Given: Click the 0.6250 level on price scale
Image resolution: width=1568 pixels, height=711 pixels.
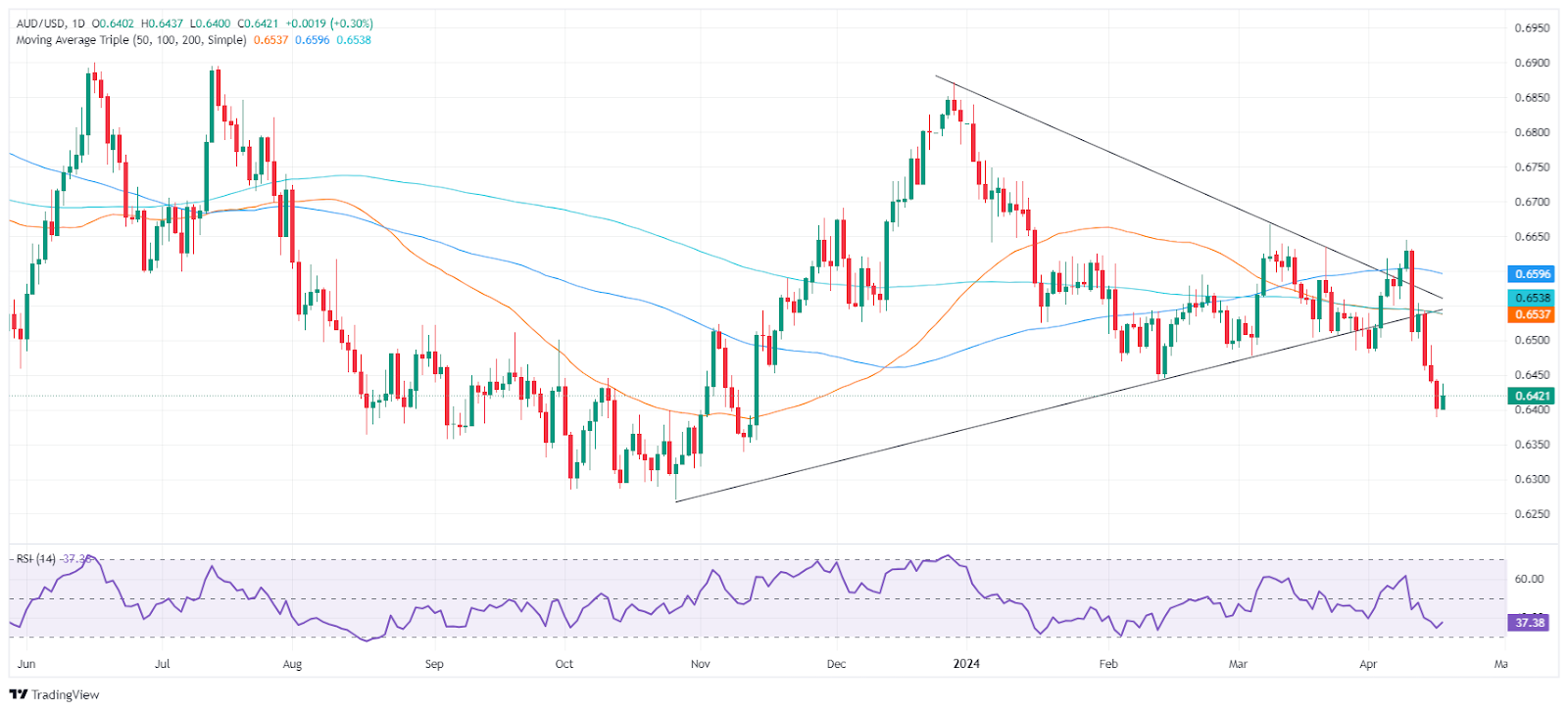Looking at the screenshot, I should point(1532,514).
